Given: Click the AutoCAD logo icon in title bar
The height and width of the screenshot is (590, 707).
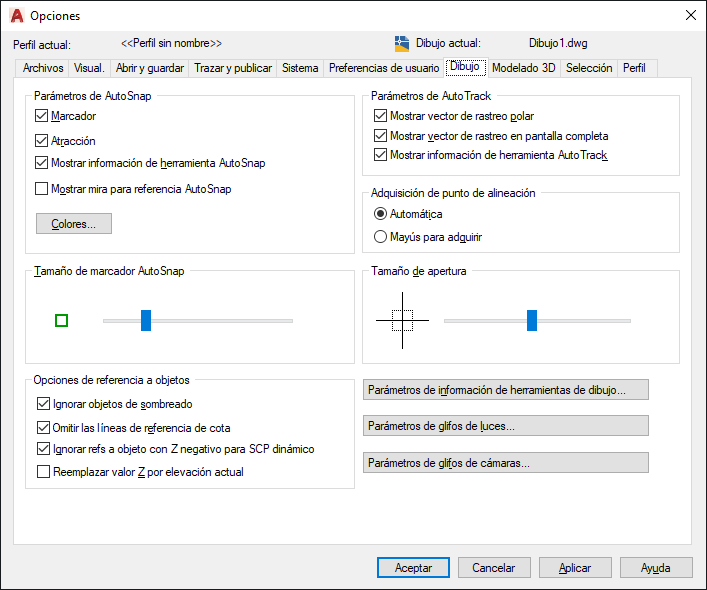Looking at the screenshot, I should click(x=17, y=16).
